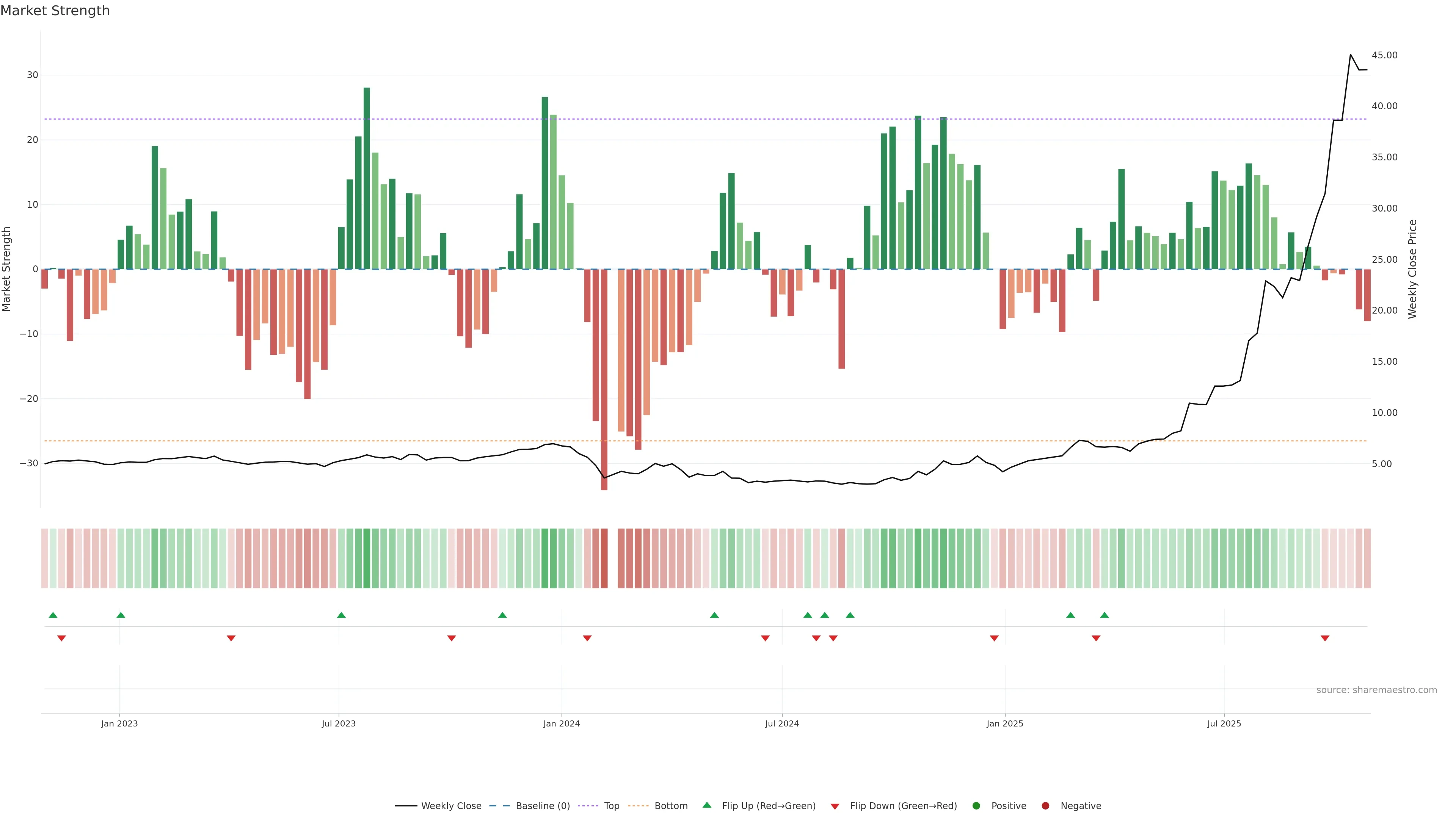Click the Weekly Close Price axis title
The image size is (1456, 819).
pos(1412,269)
